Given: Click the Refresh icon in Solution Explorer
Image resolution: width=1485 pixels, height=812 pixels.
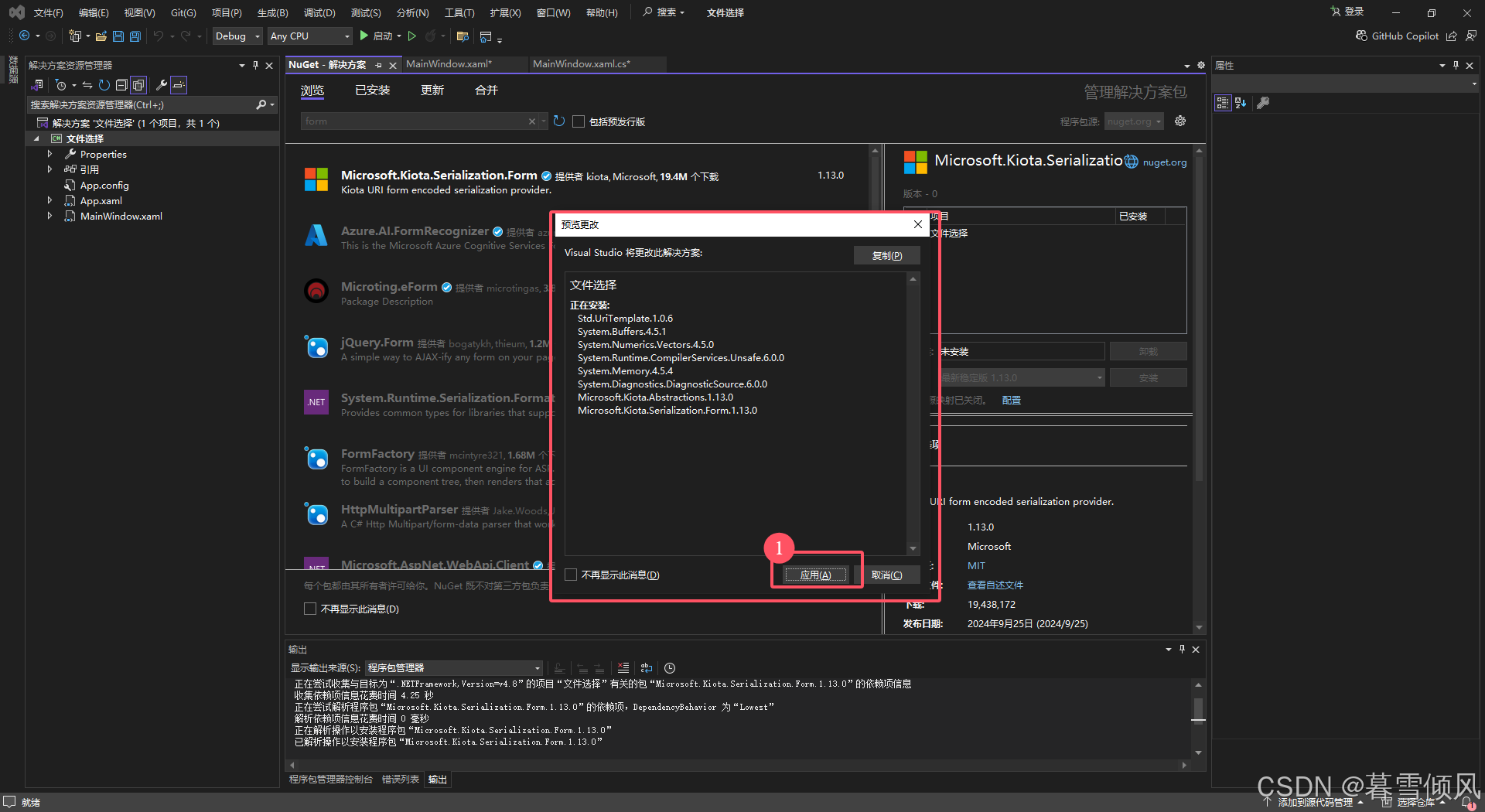Looking at the screenshot, I should (104, 85).
